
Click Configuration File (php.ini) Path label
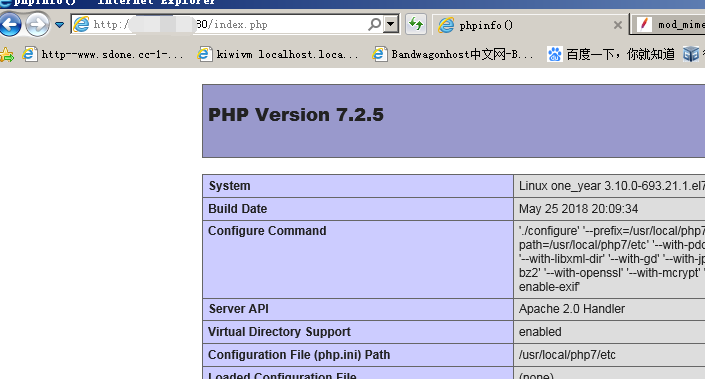[299, 355]
